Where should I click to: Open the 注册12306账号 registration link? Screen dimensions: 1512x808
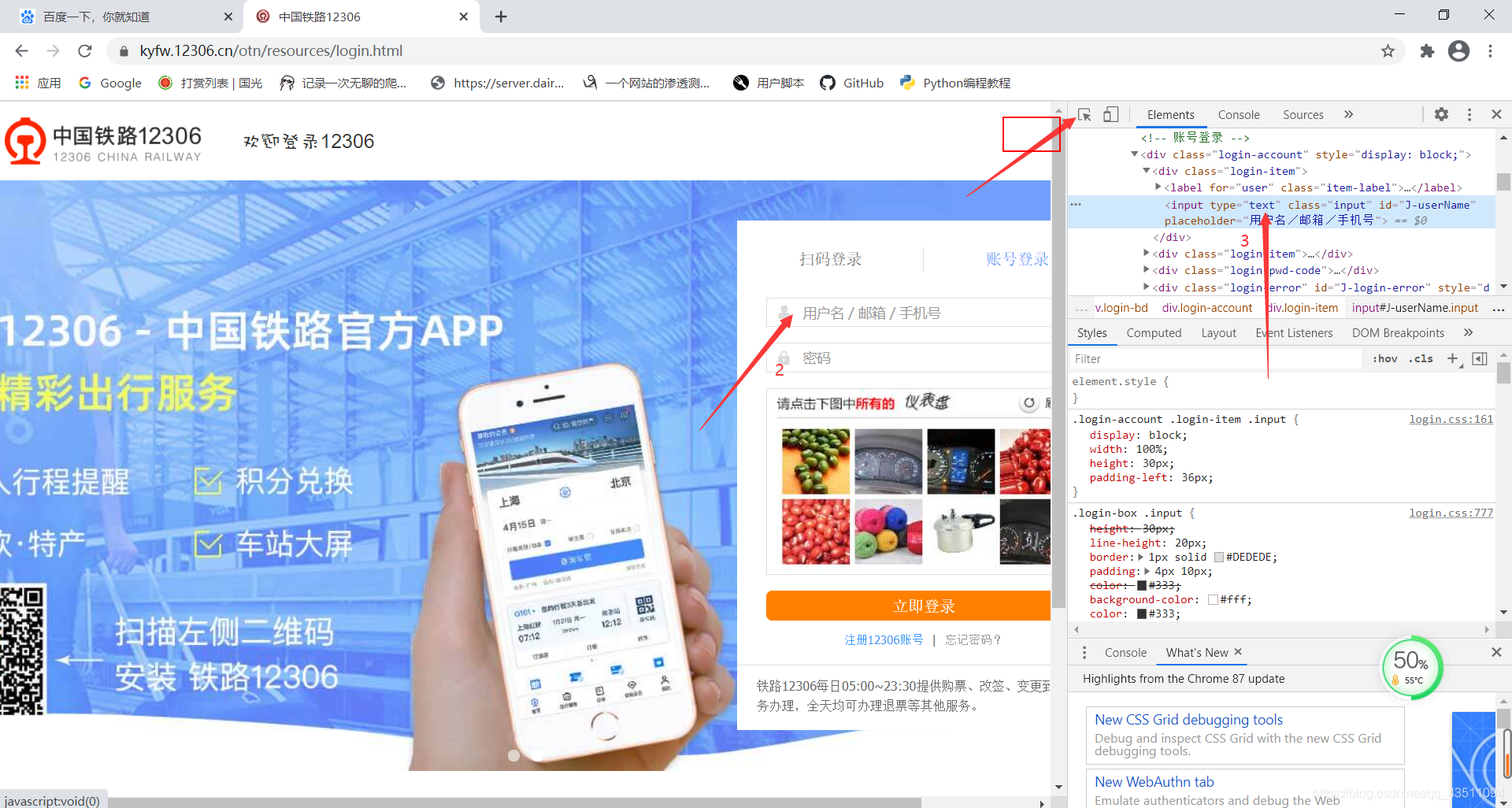pos(884,639)
